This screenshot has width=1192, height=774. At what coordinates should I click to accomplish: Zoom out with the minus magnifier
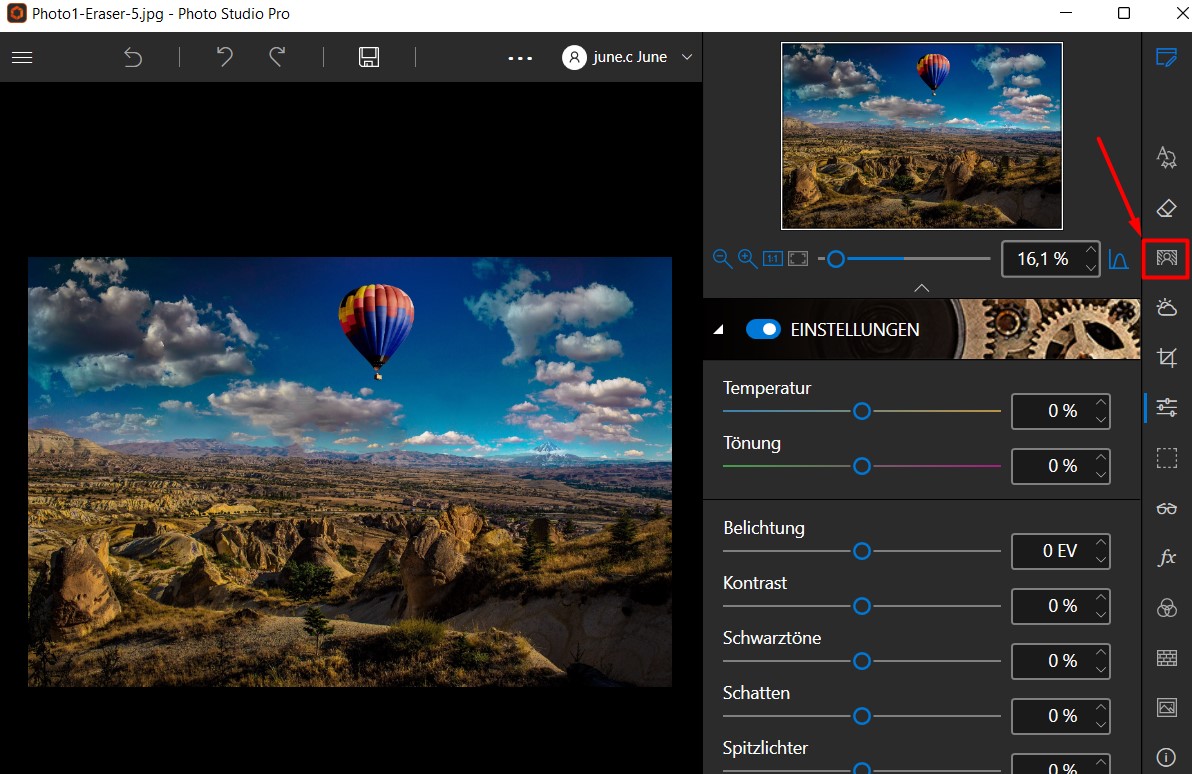point(722,259)
